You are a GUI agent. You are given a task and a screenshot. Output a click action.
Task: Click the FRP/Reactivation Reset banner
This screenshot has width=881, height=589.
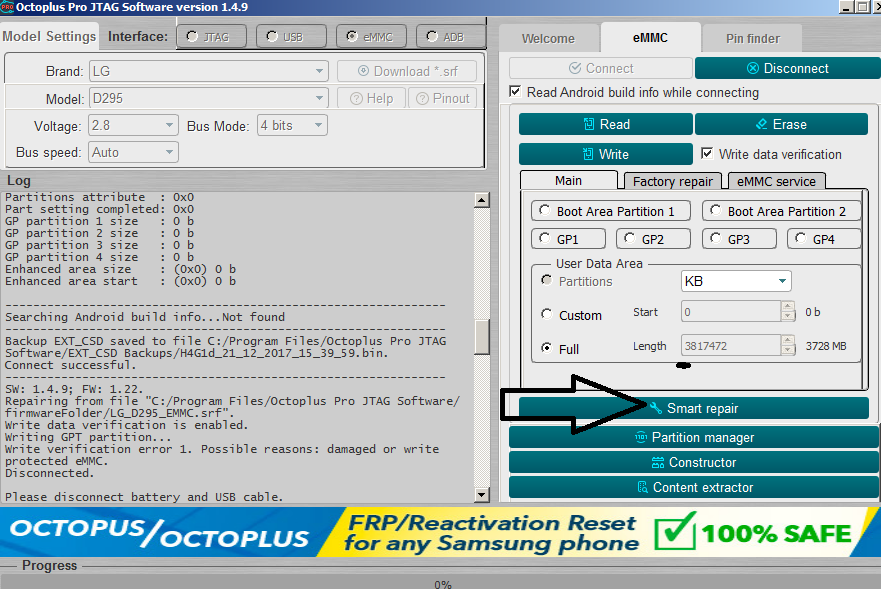[x=440, y=532]
